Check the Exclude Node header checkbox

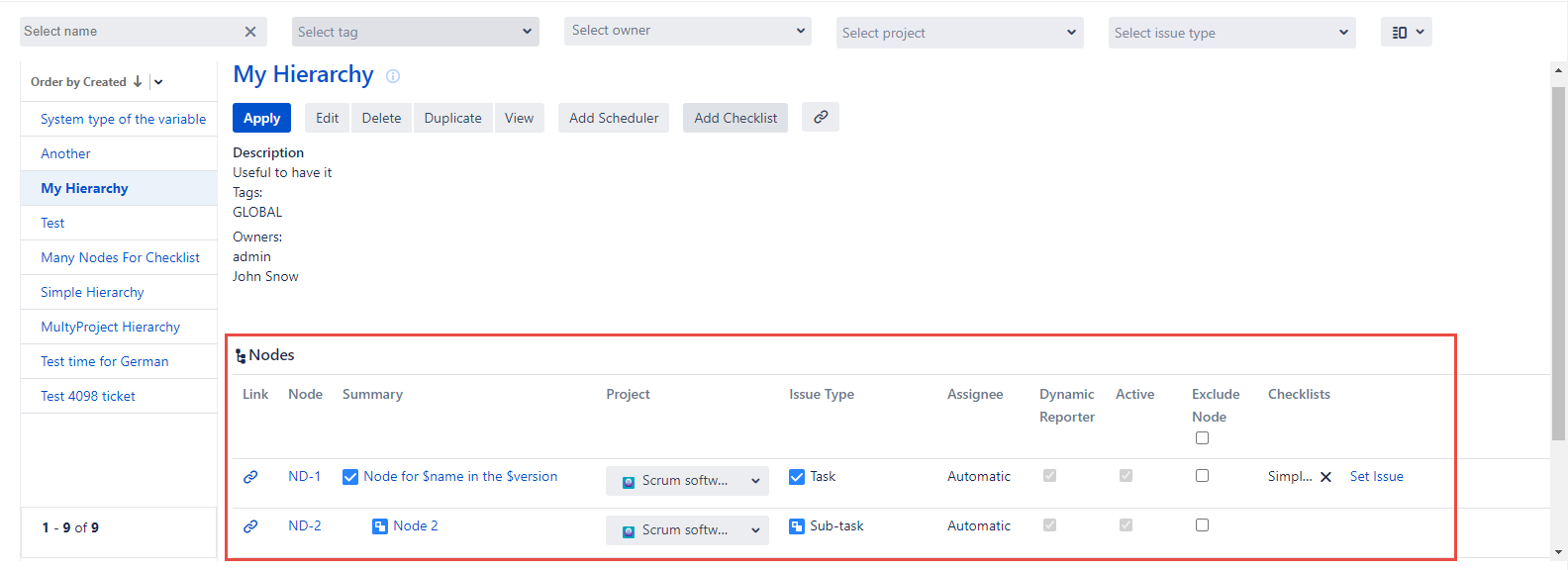click(x=1202, y=438)
